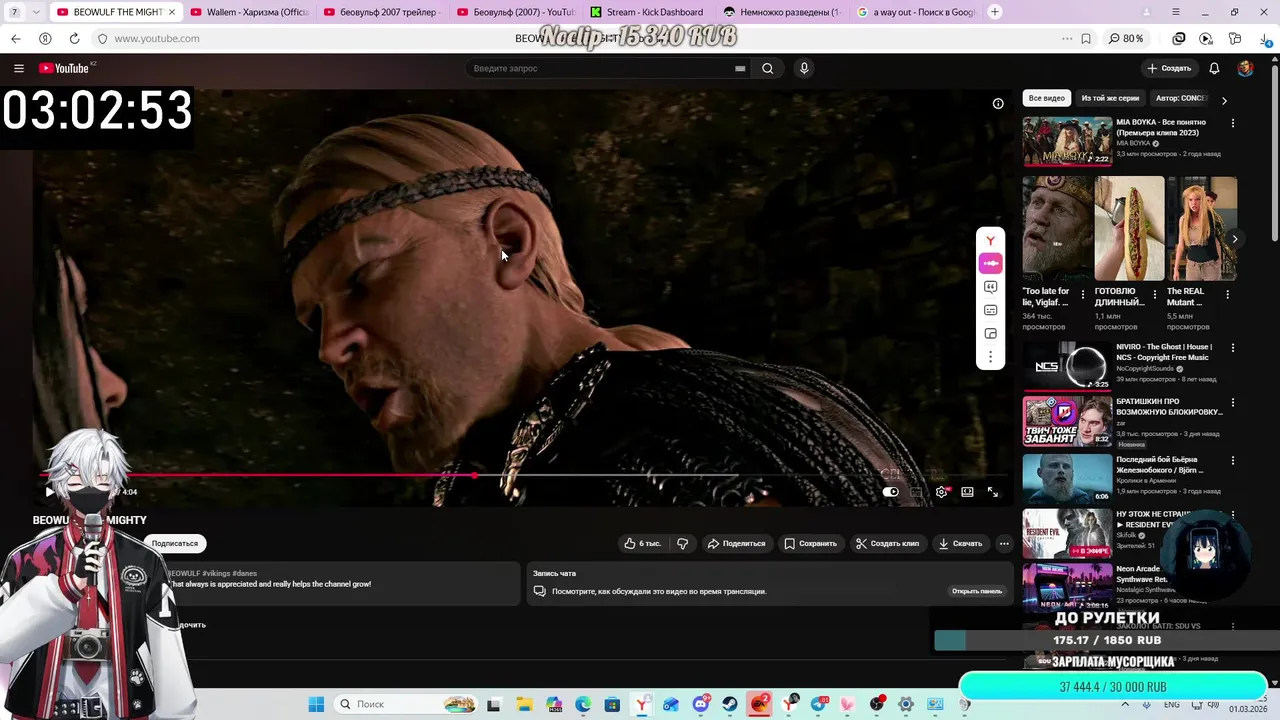The image size is (1280, 720).
Task: Select the Все видео filter chip
Action: (x=1047, y=98)
